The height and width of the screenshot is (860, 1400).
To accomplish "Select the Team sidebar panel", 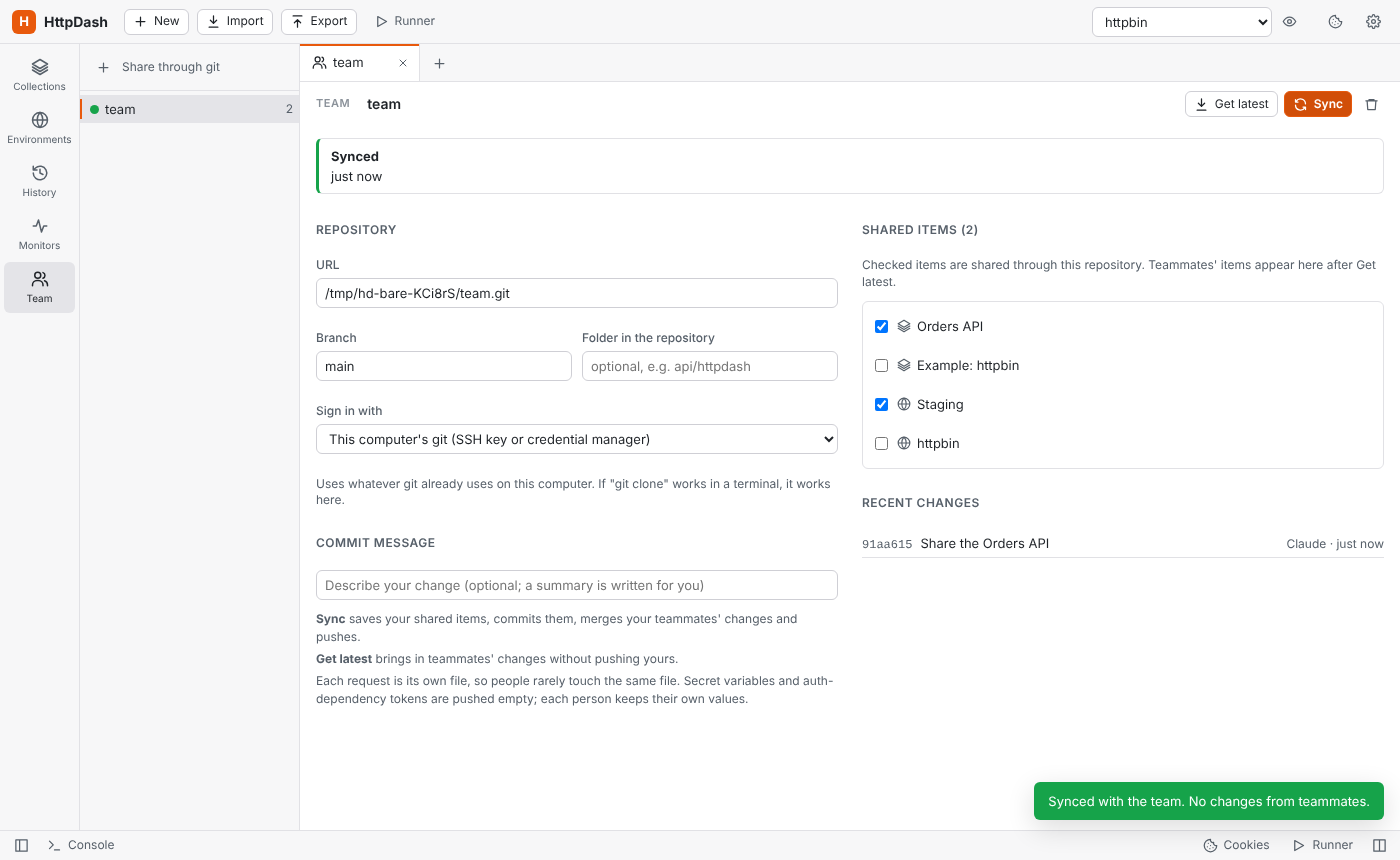I will point(39,287).
